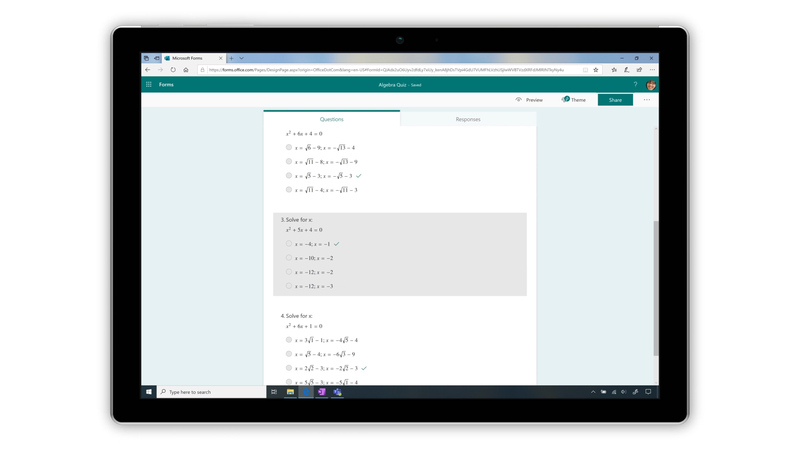Click the Preview eye icon
800x450 pixels.
click(519, 100)
